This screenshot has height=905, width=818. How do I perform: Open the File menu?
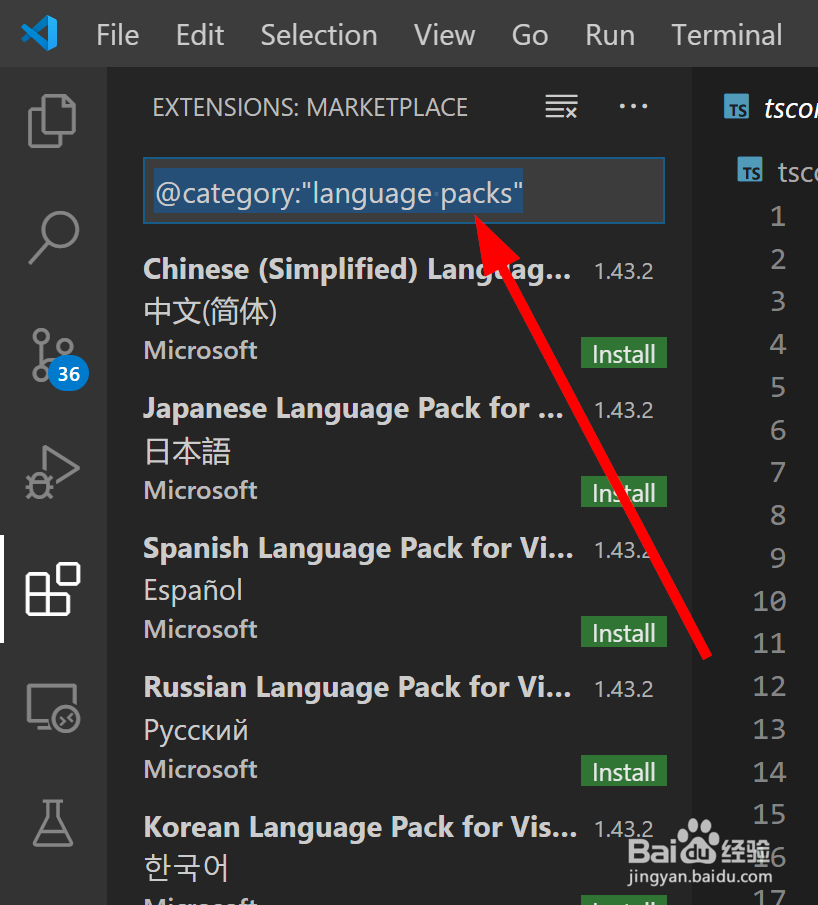(118, 35)
